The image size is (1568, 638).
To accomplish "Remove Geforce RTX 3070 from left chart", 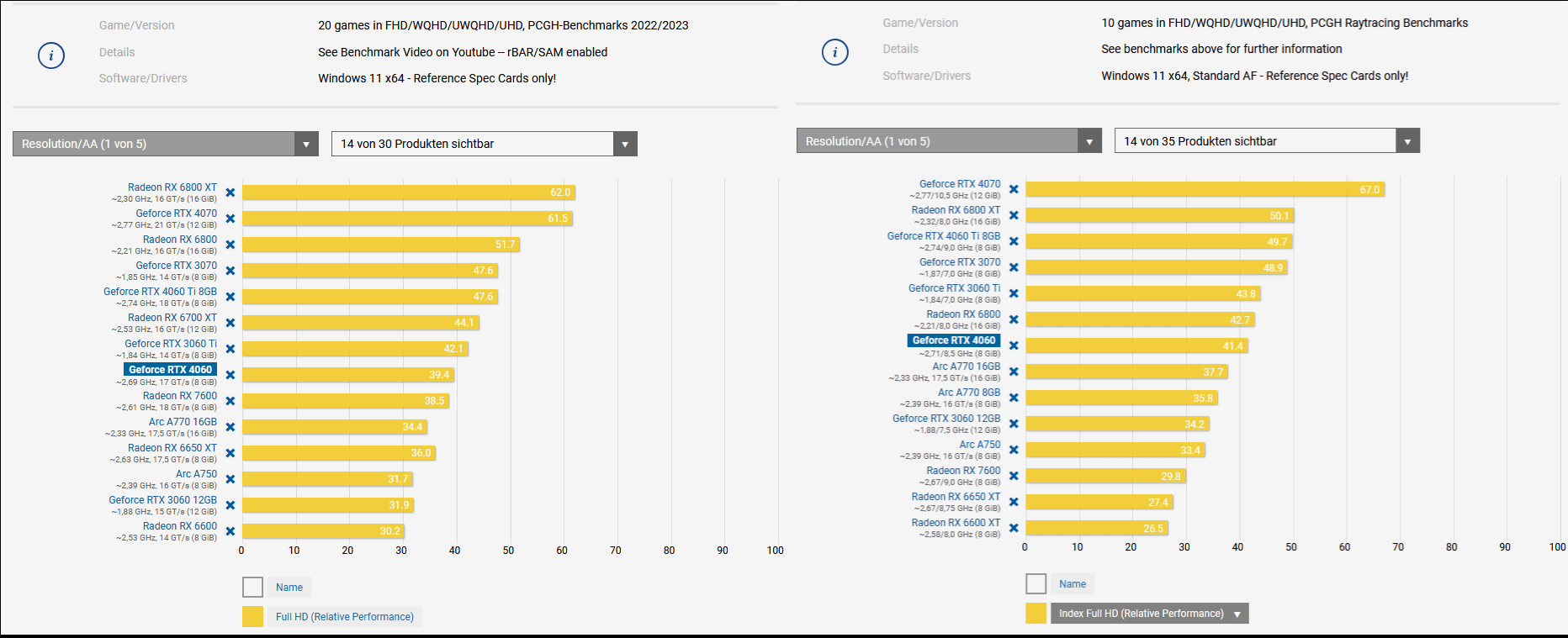I will pos(230,271).
